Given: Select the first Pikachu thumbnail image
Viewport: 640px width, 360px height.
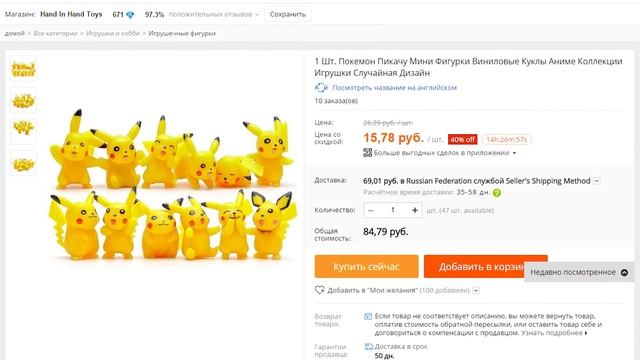Looking at the screenshot, I should (x=23, y=69).
